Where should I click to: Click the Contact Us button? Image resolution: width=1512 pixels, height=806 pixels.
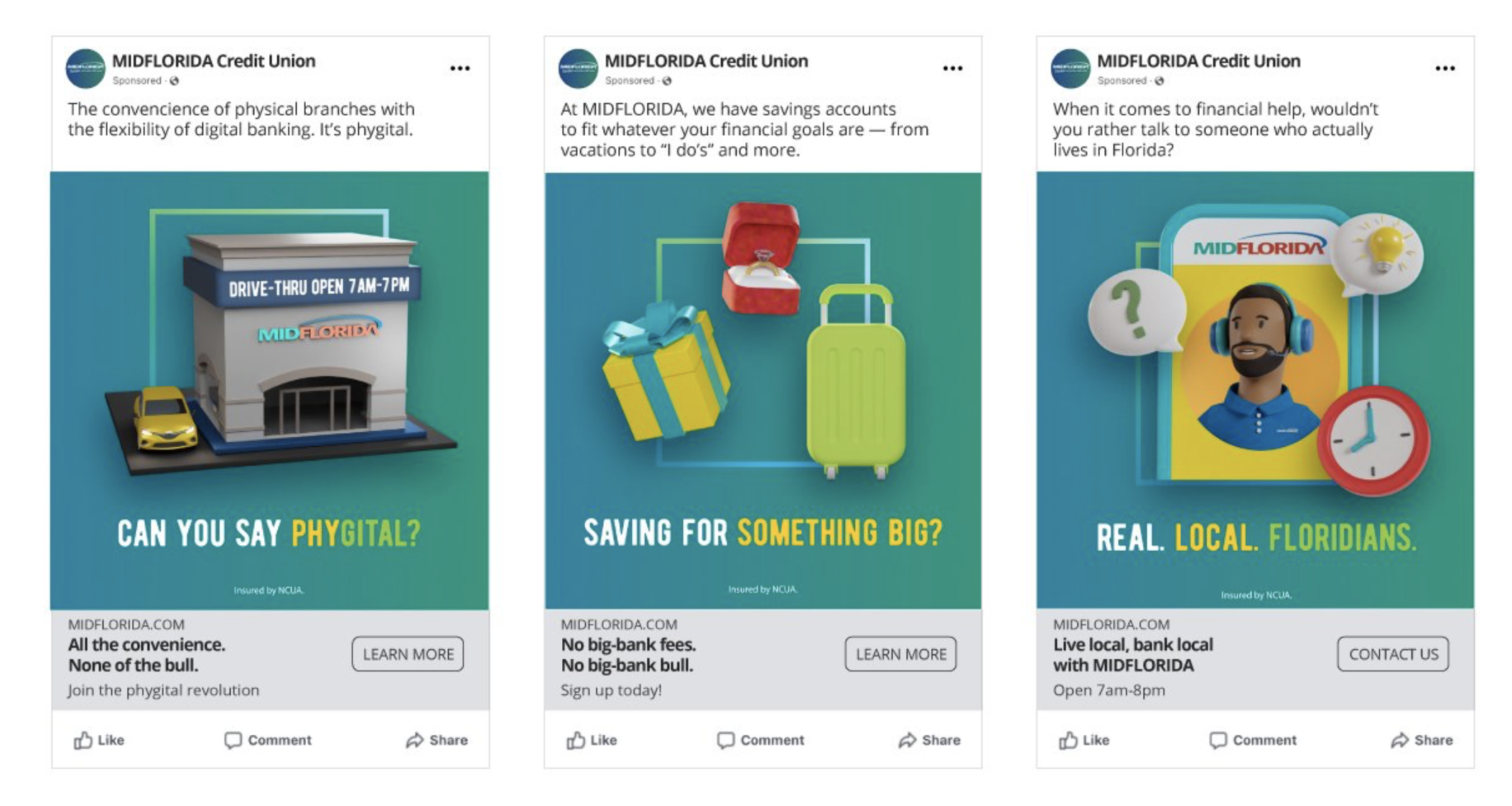1393,654
